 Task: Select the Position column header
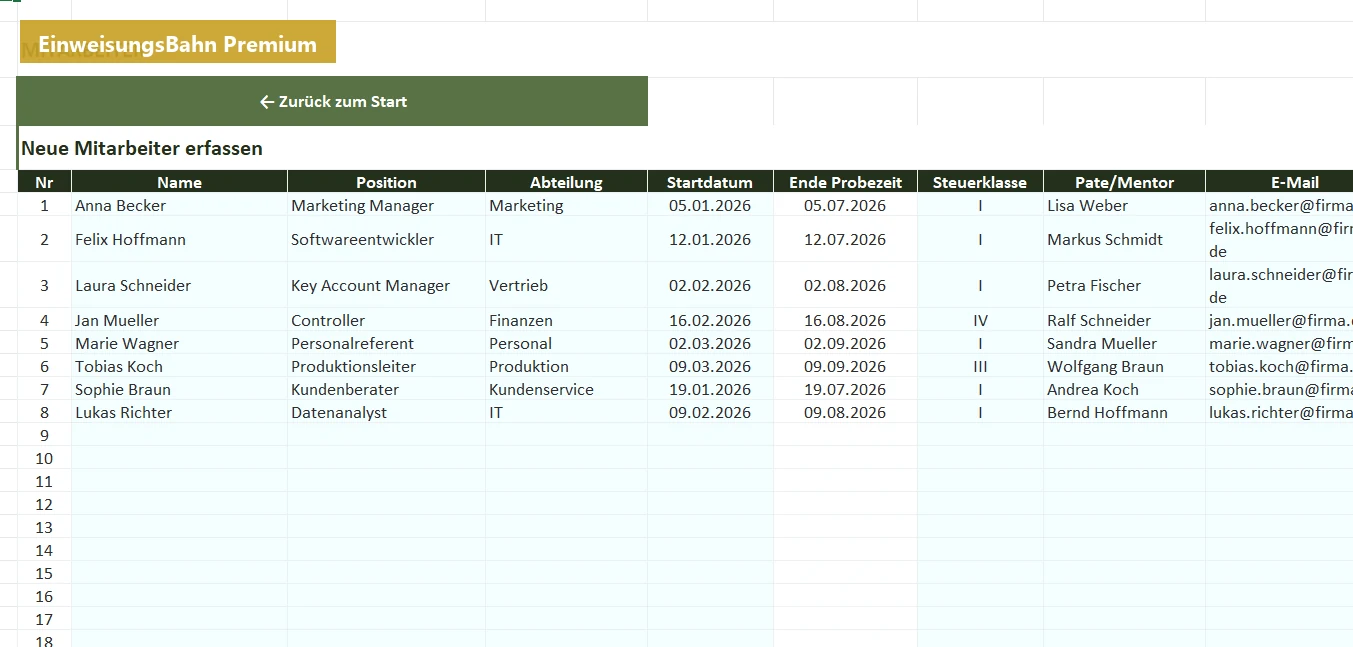click(386, 182)
